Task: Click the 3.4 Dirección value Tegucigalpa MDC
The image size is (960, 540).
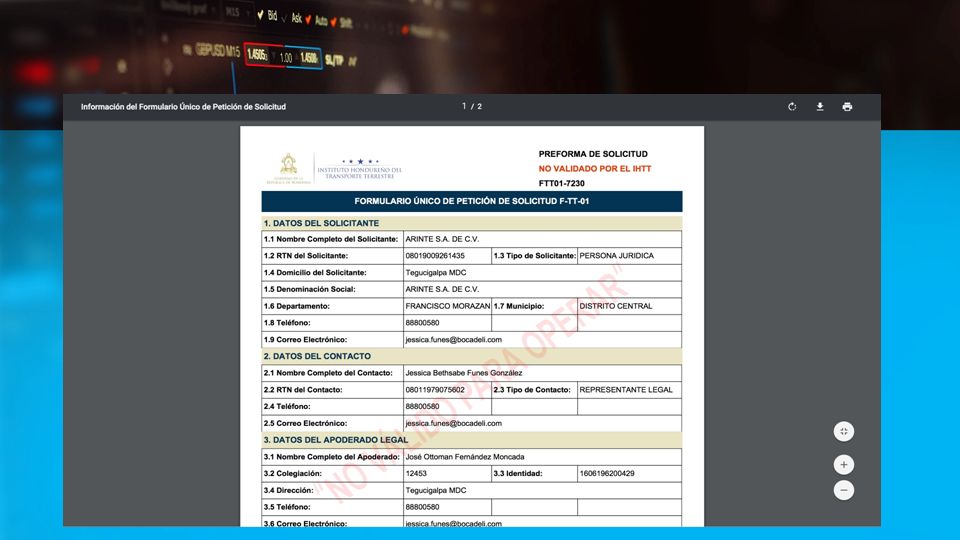Action: [x=435, y=490]
